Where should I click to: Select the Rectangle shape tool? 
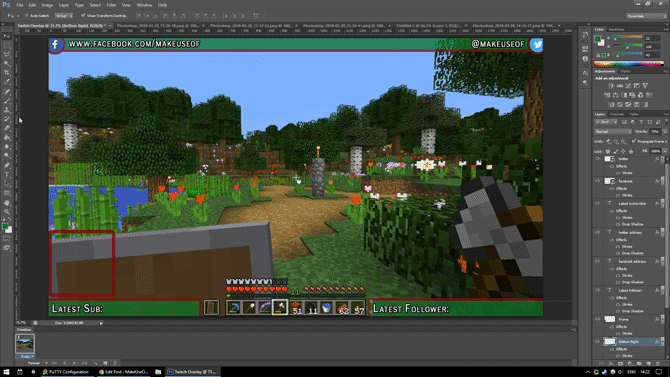7,193
